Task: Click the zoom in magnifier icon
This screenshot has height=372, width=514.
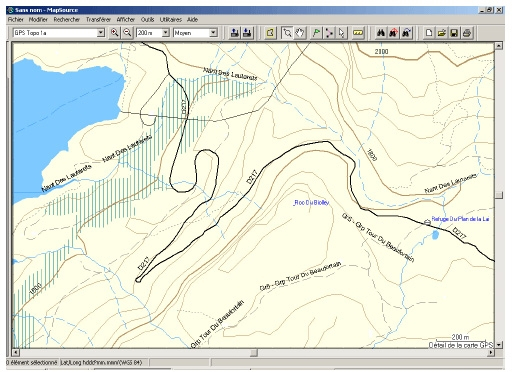Action: 115,33
